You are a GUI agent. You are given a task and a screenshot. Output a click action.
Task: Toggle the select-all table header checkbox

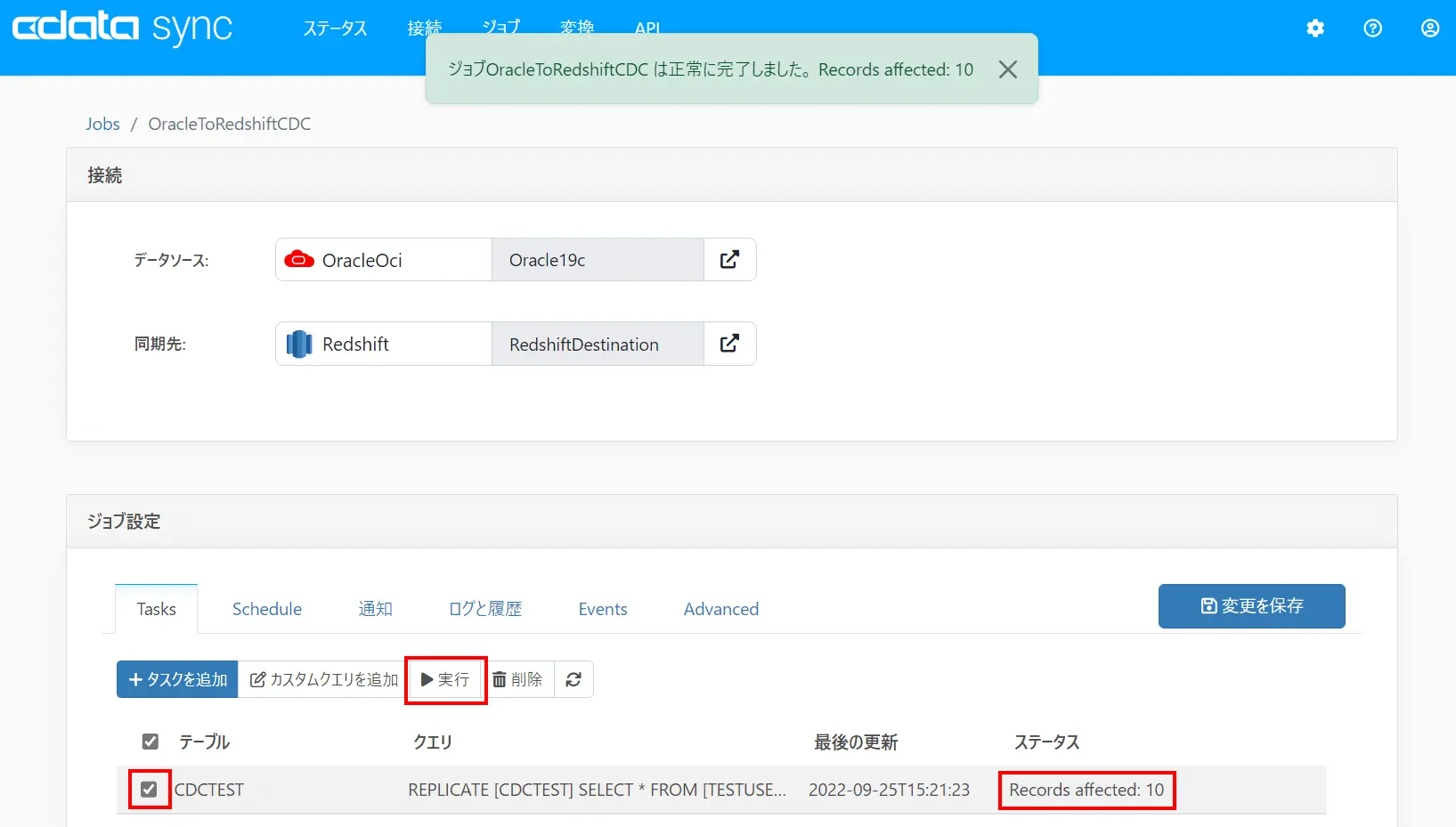[x=150, y=742]
